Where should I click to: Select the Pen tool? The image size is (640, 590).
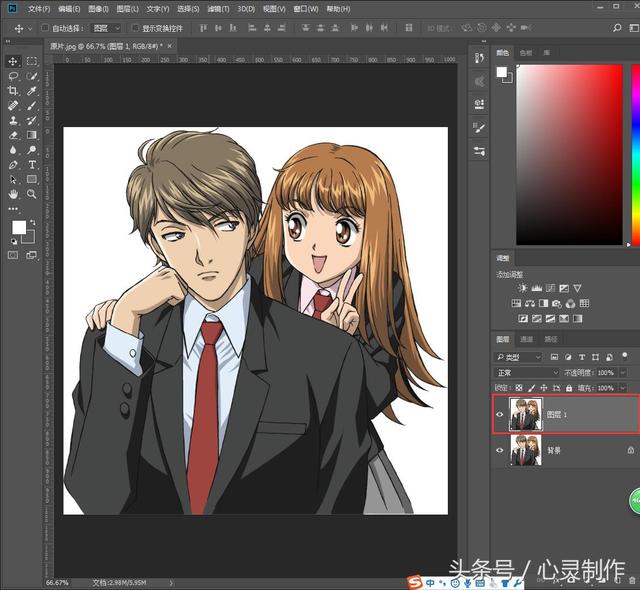(x=13, y=164)
